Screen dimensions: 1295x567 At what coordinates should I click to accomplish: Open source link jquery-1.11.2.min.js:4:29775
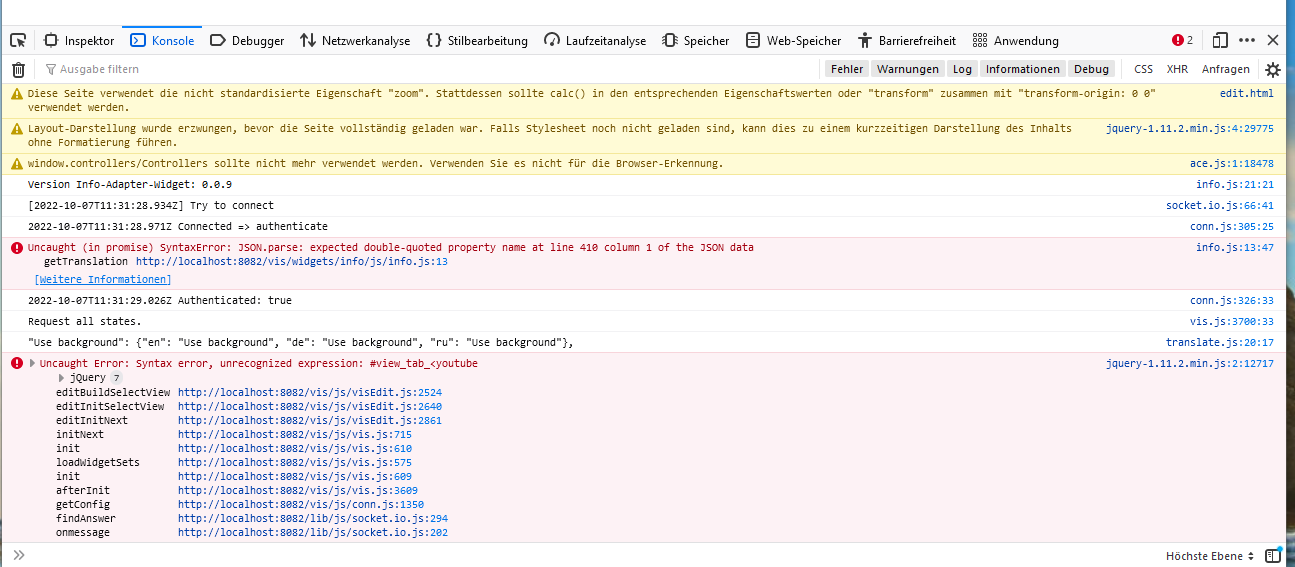click(1190, 129)
